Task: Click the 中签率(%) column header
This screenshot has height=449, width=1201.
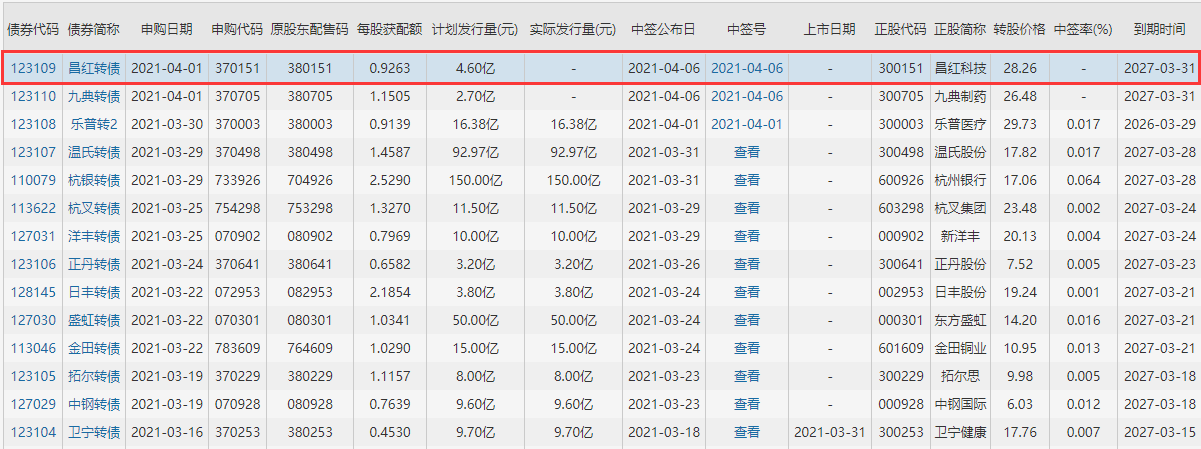Action: click(1083, 30)
